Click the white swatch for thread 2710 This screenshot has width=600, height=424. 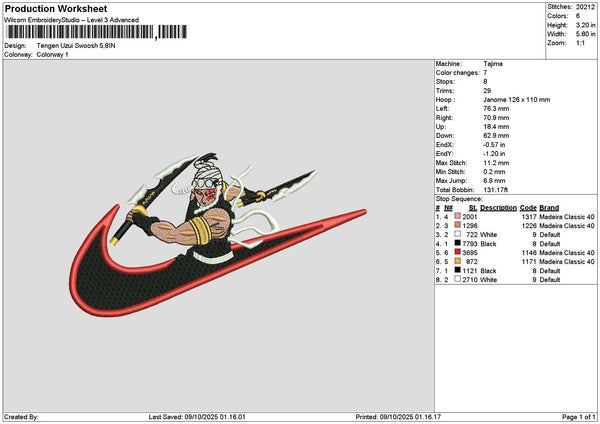pyautogui.click(x=457, y=279)
